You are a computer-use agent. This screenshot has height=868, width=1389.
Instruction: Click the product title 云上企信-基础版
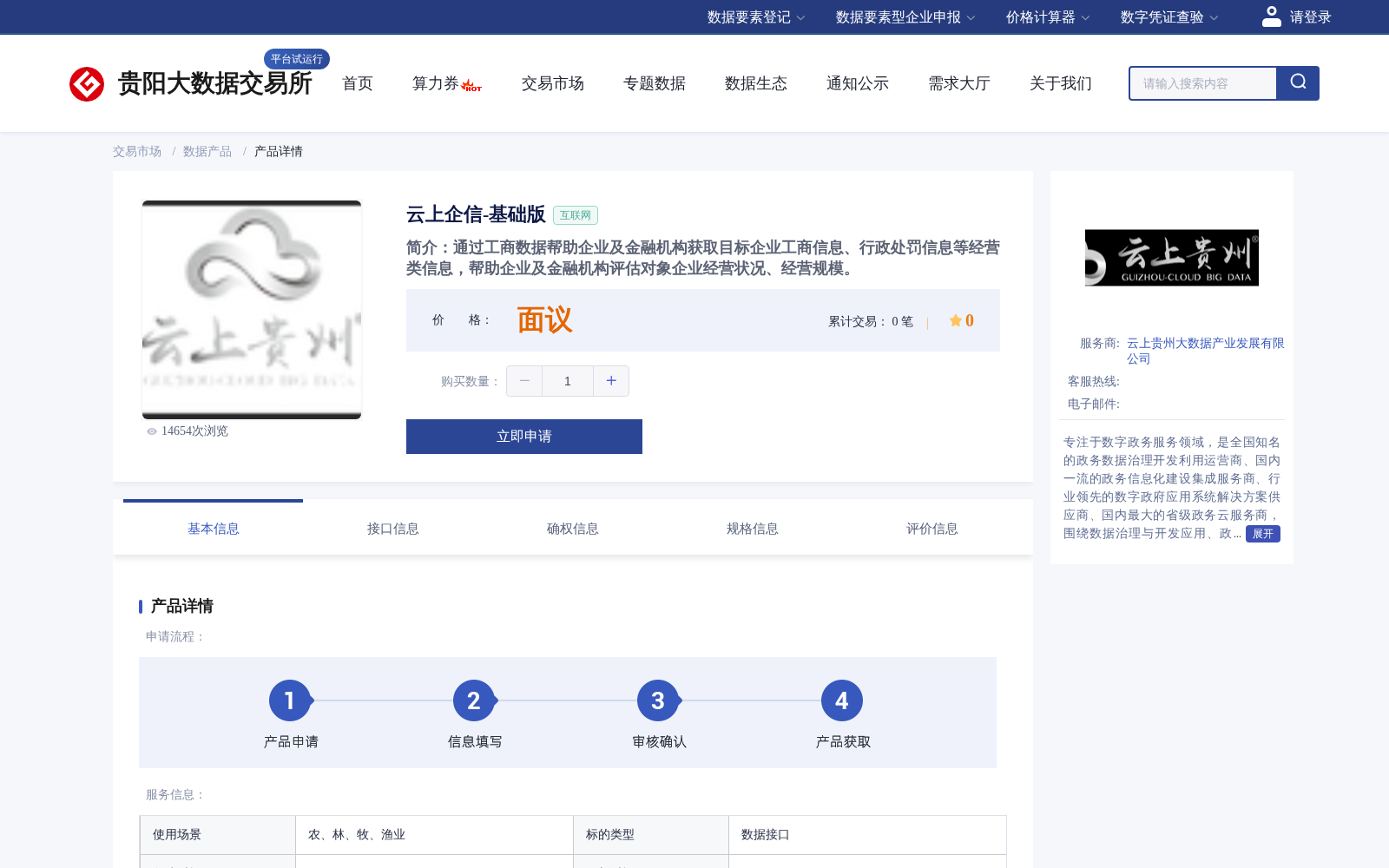tap(476, 214)
